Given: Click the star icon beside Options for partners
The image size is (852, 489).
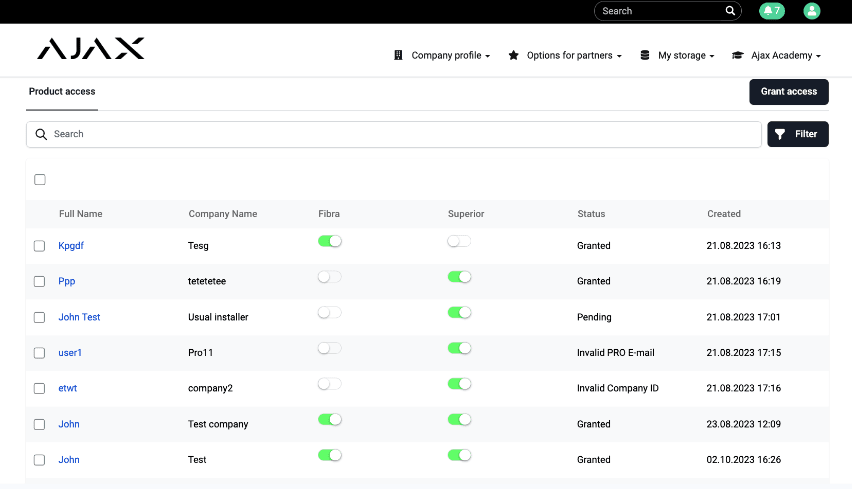Looking at the screenshot, I should coord(513,56).
